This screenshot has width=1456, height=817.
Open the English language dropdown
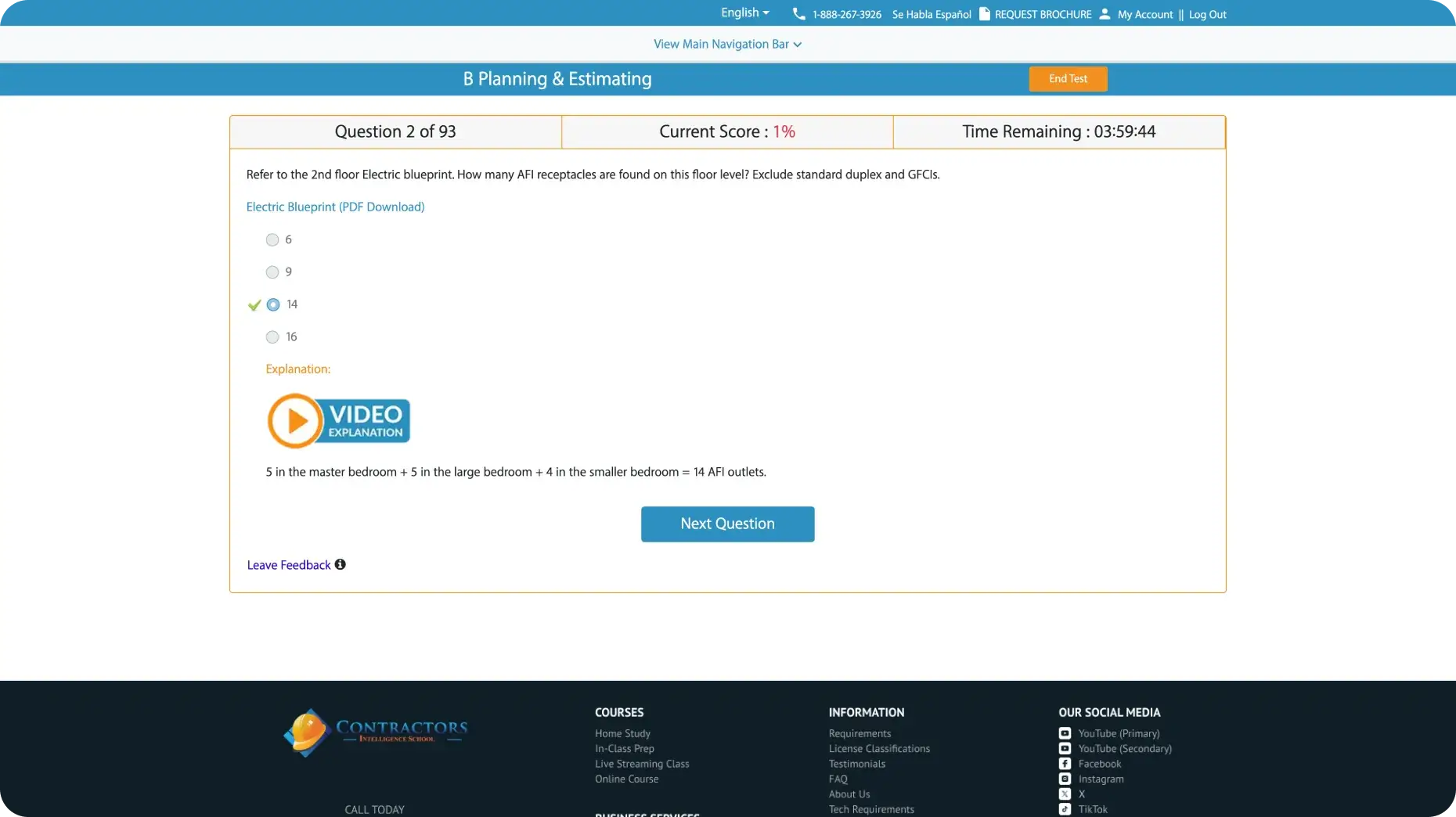[744, 13]
